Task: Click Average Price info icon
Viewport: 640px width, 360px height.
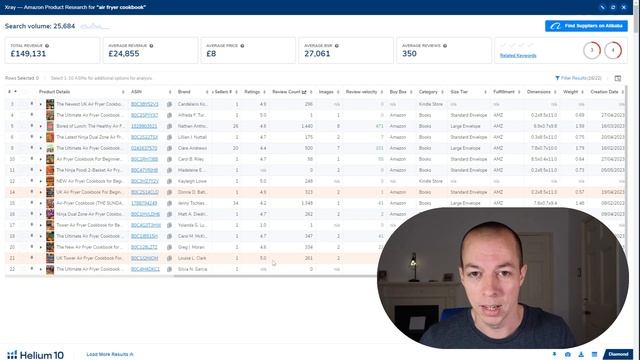Action: point(242,46)
